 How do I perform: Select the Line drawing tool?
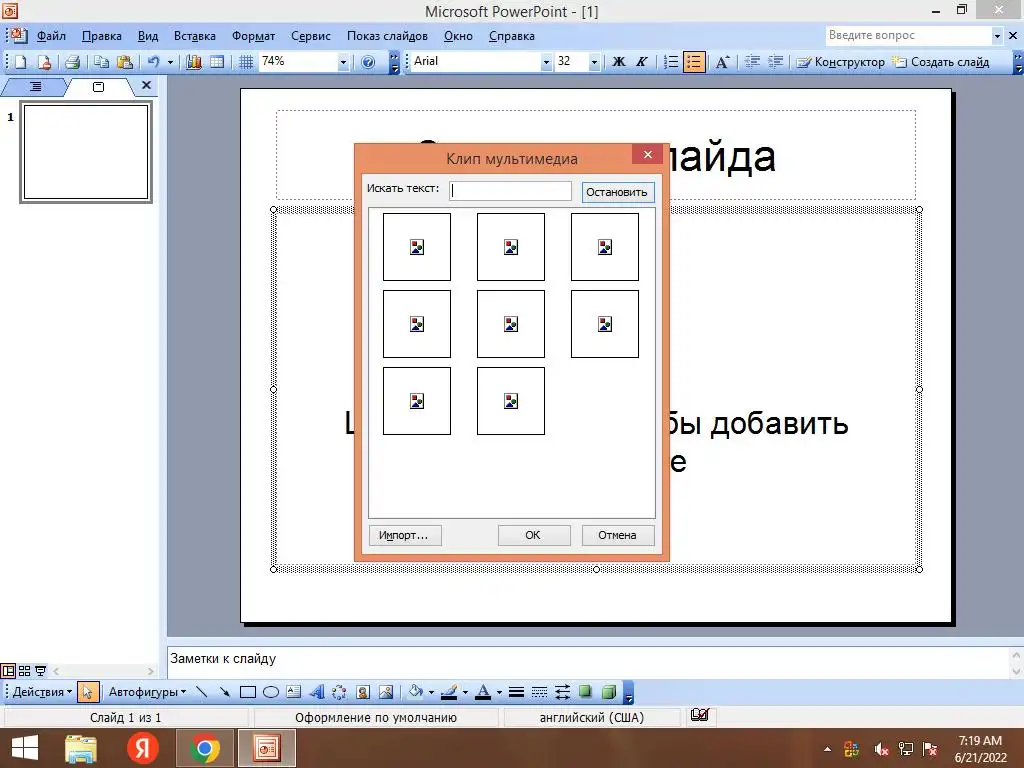click(x=202, y=692)
